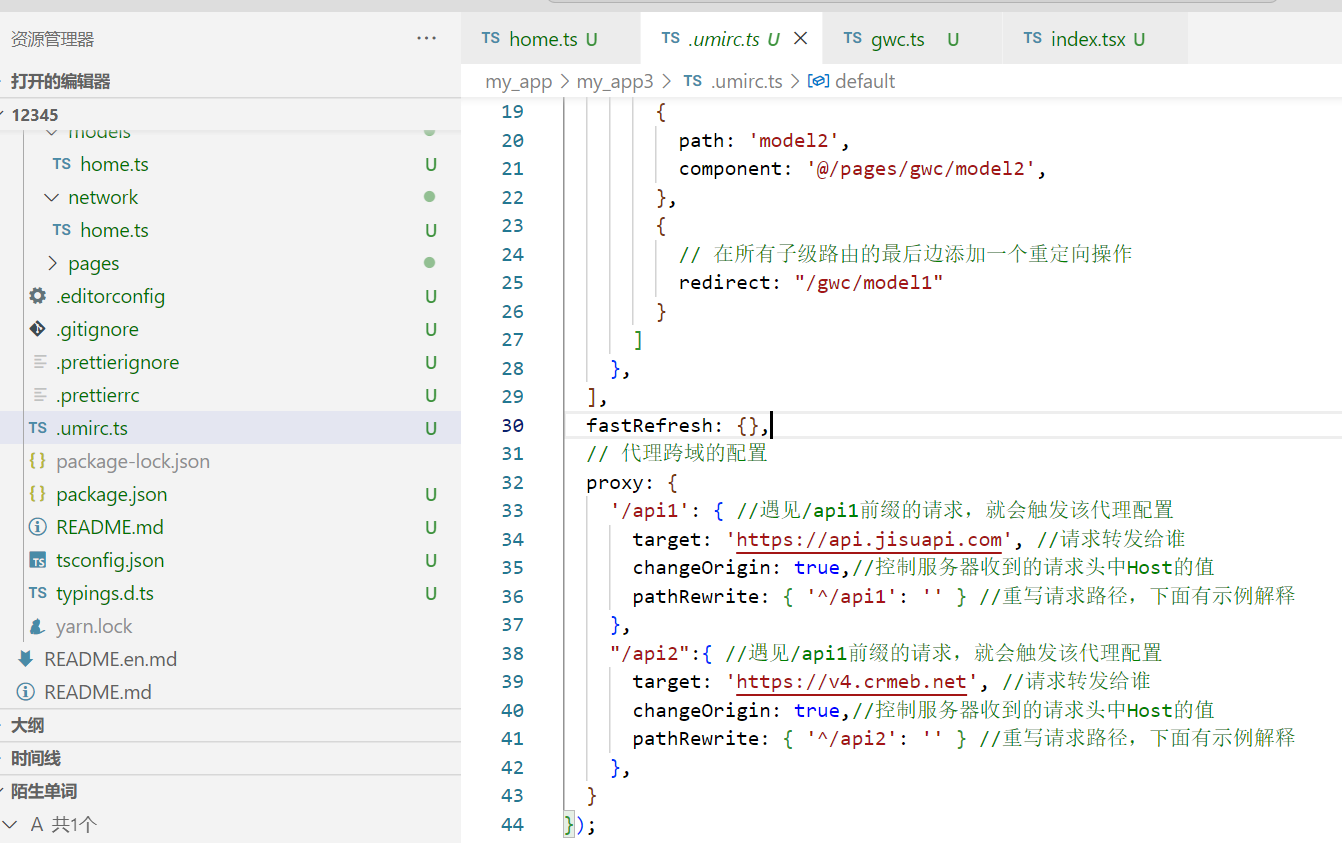The image size is (1342, 843).
Task: Place cursor on 'fastRefresh: {},' line
Action: (678, 425)
